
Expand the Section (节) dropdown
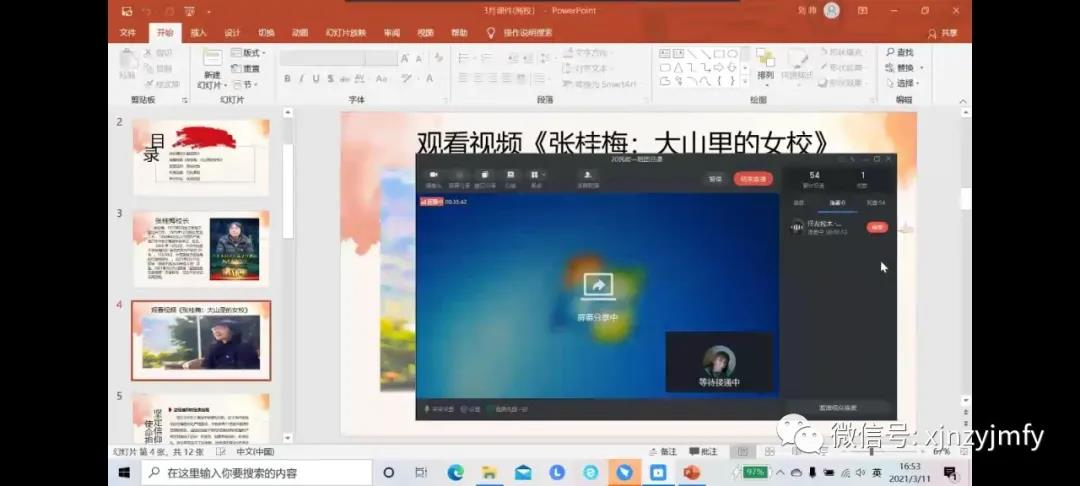[x=244, y=85]
